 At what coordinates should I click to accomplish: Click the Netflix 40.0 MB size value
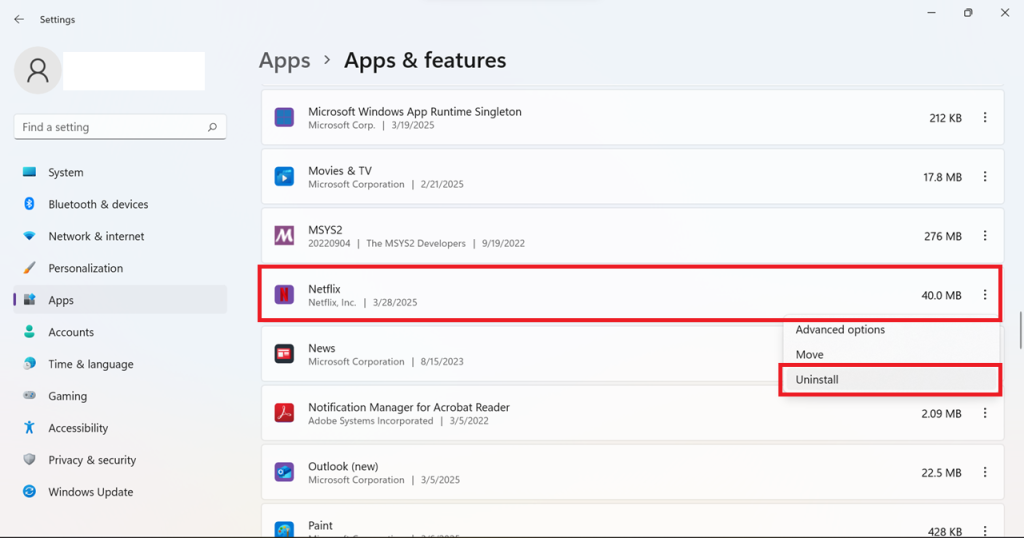point(941,295)
